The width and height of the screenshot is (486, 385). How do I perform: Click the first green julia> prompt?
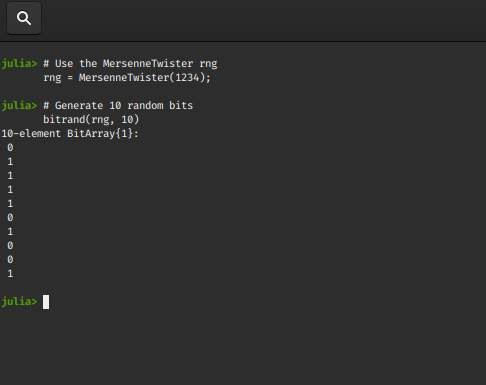[19, 63]
